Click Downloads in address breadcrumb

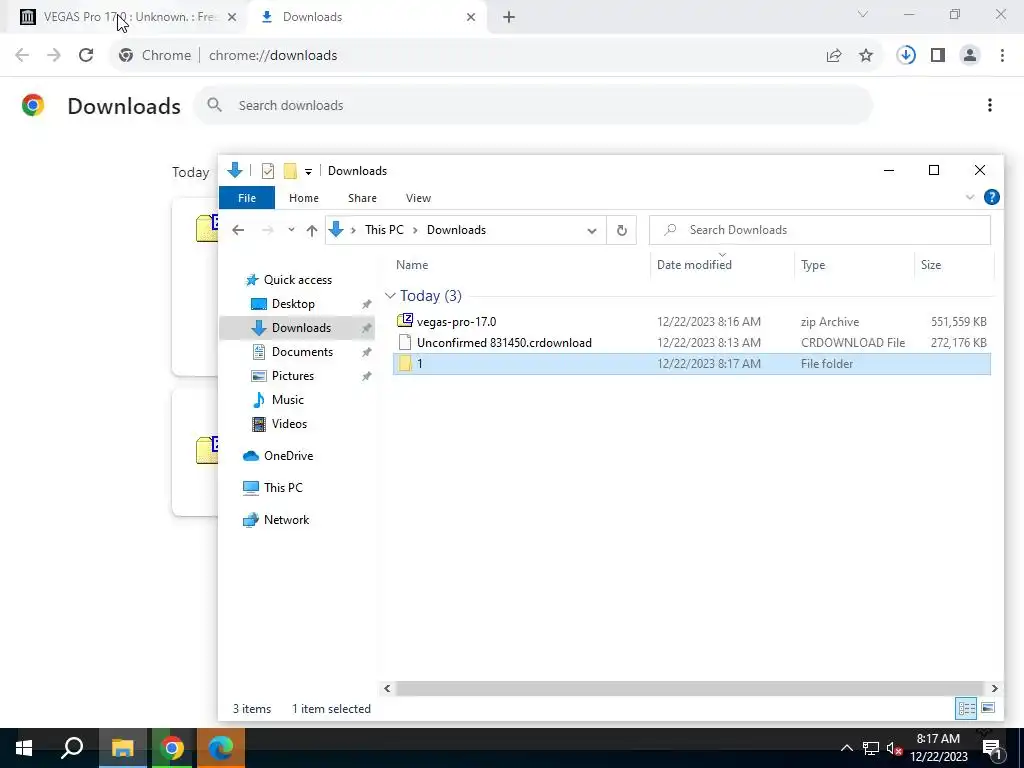tap(456, 230)
